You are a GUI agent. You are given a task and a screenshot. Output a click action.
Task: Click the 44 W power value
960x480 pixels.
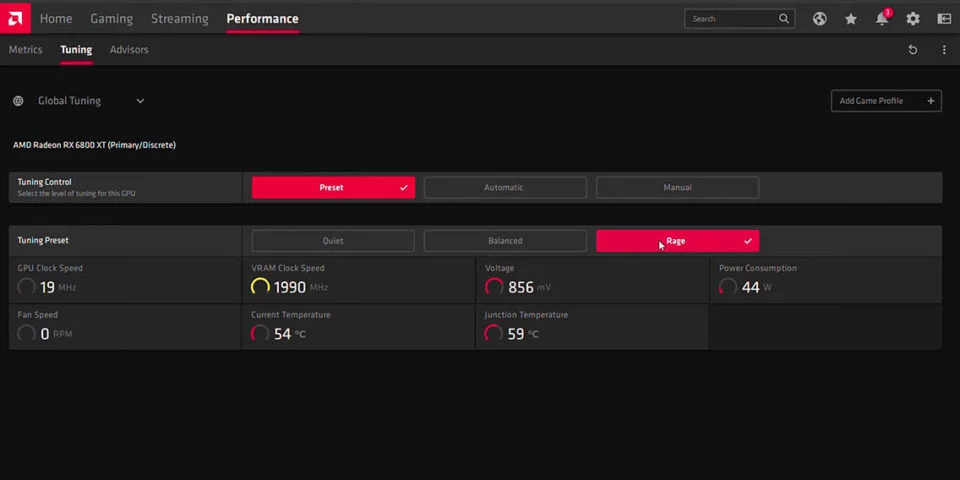[757, 287]
